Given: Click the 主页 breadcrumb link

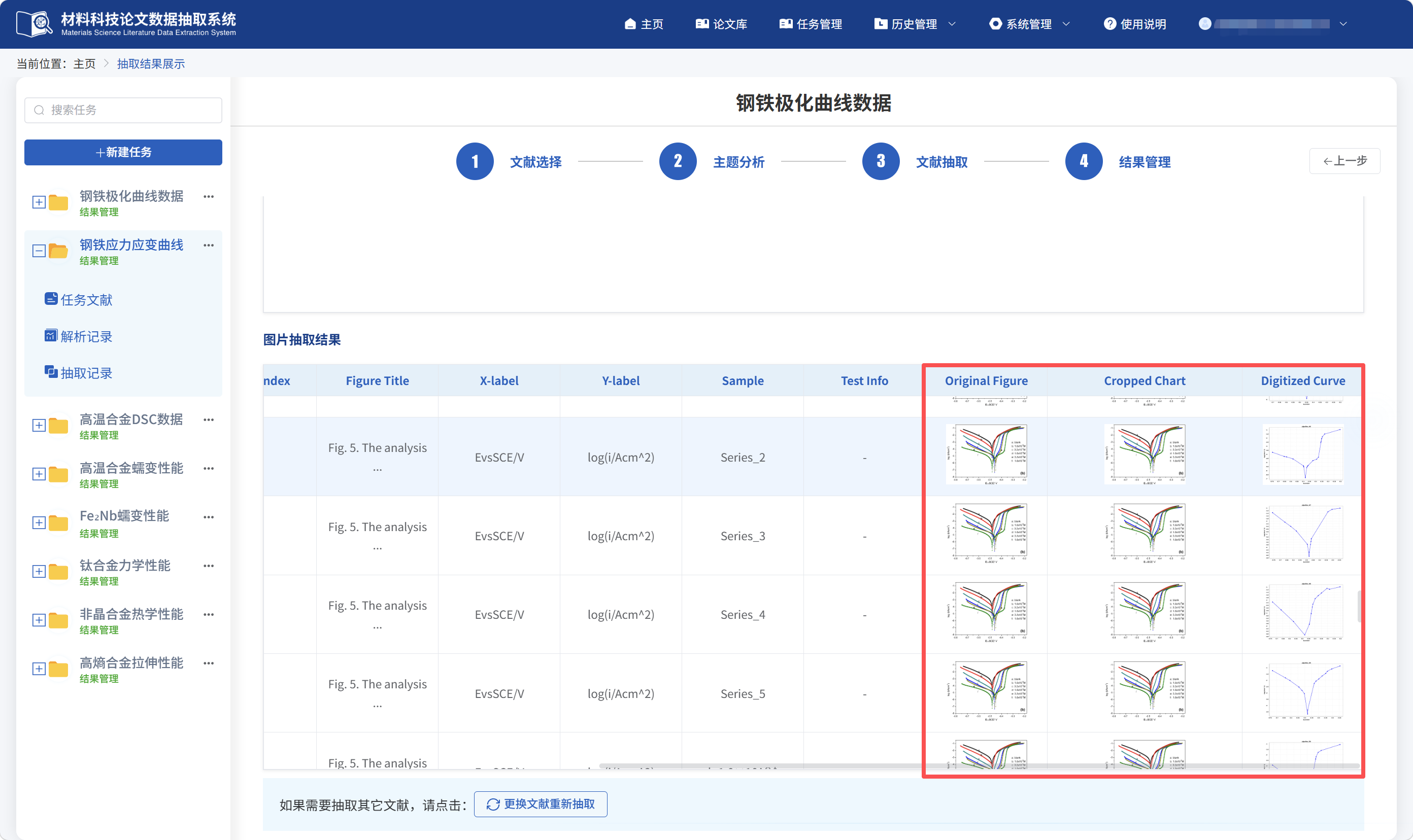Looking at the screenshot, I should (x=84, y=63).
